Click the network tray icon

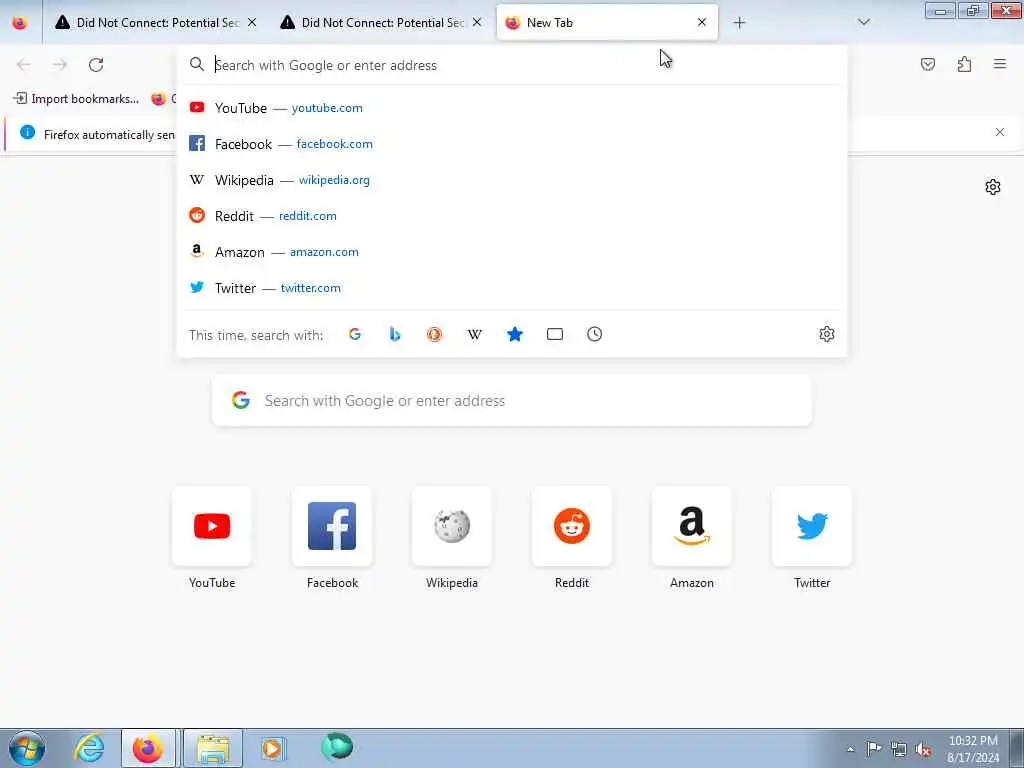[x=899, y=750]
